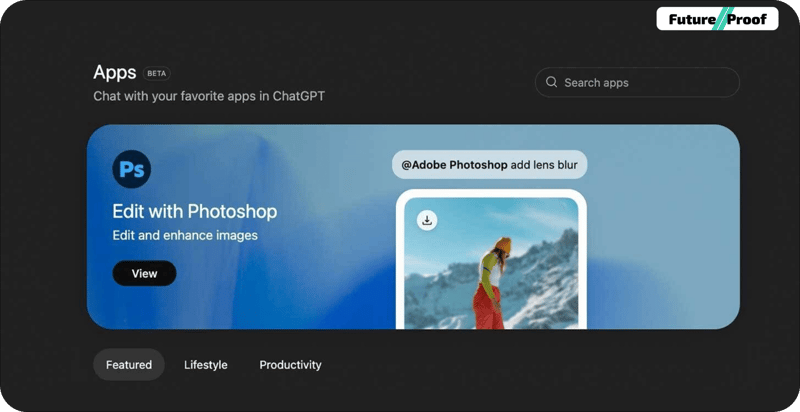Switch to the Lifestyle tab
Viewport: 800px width, 412px height.
[206, 365]
